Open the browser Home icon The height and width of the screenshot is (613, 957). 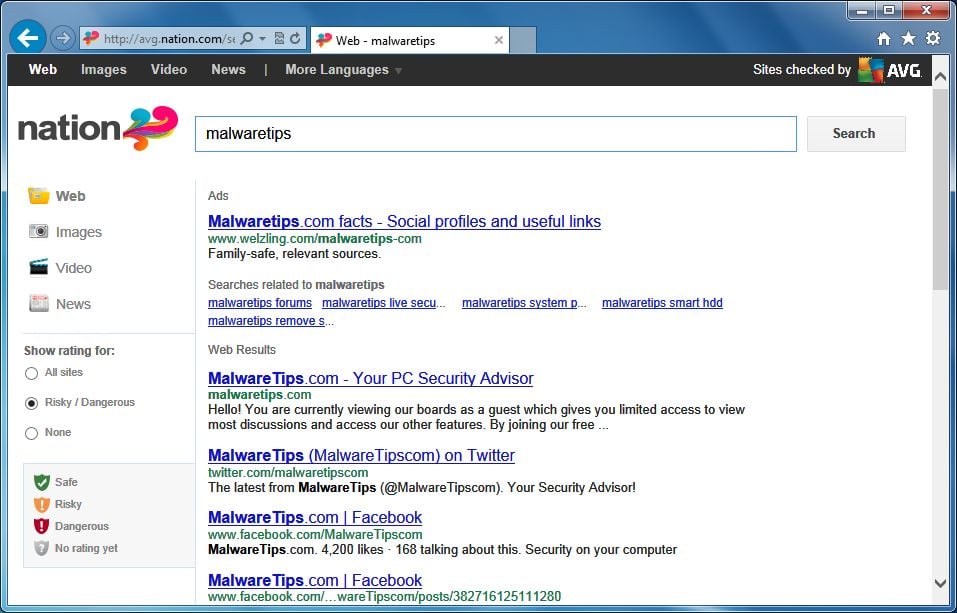(883, 39)
